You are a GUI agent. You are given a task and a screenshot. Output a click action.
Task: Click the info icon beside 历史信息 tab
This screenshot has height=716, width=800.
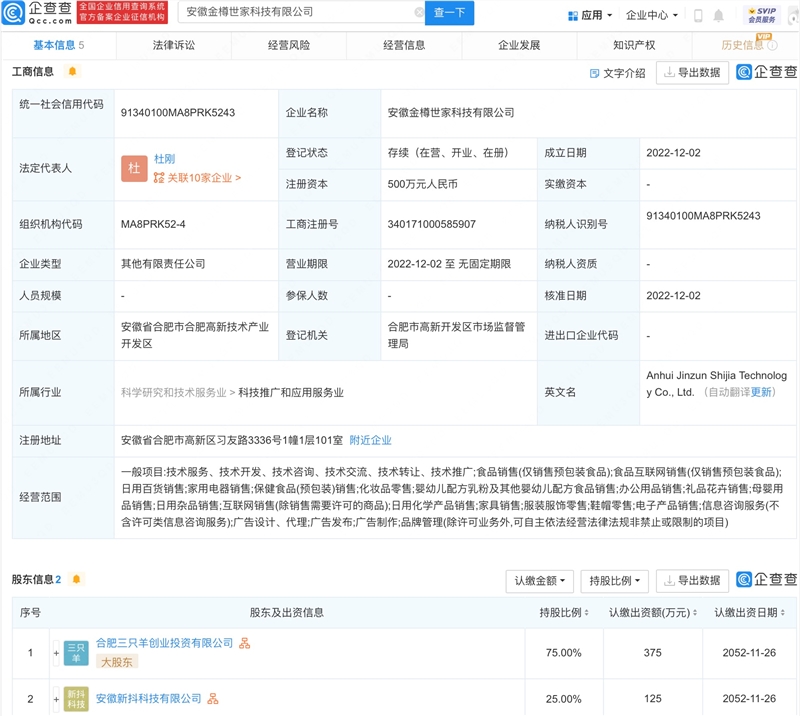(x=772, y=45)
